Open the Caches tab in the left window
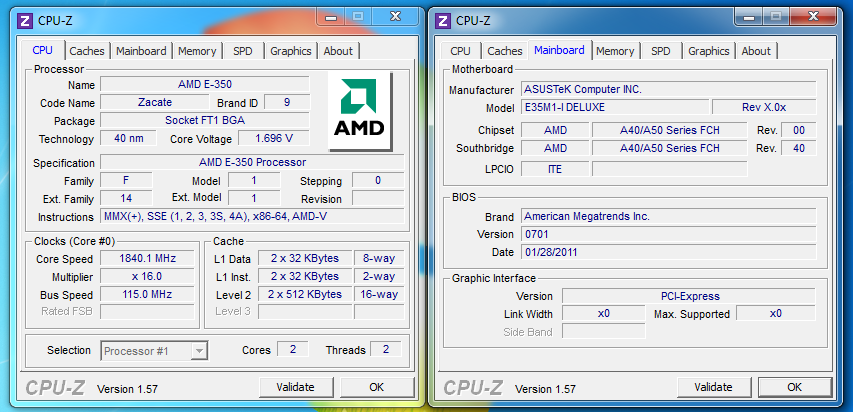Screen dimensions: 853x412 87,51
